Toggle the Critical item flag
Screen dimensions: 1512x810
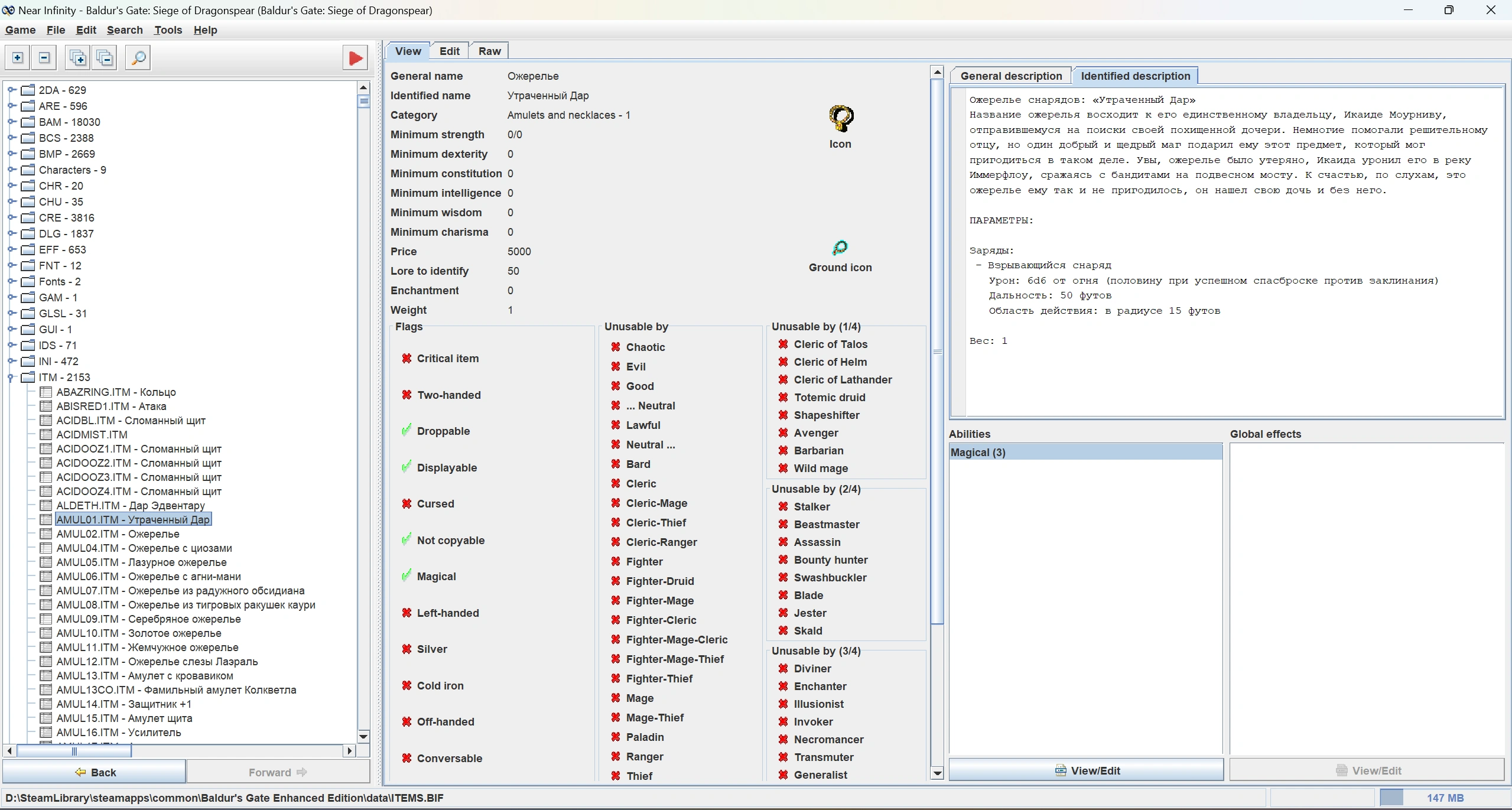point(407,359)
